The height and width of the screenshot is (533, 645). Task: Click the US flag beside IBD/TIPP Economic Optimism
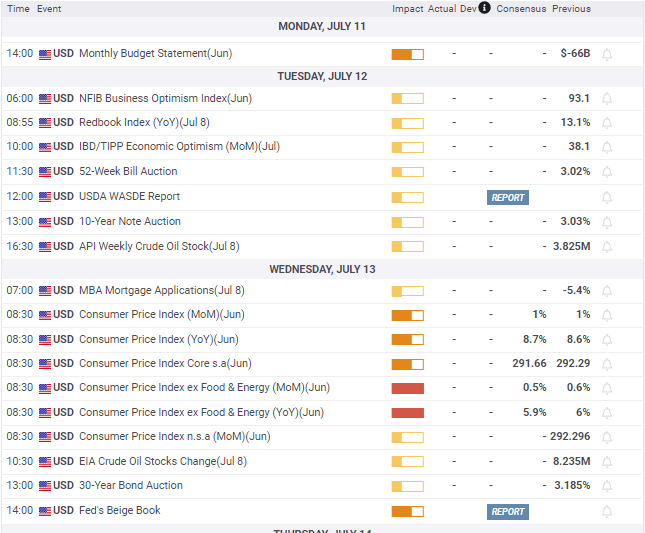[45, 147]
